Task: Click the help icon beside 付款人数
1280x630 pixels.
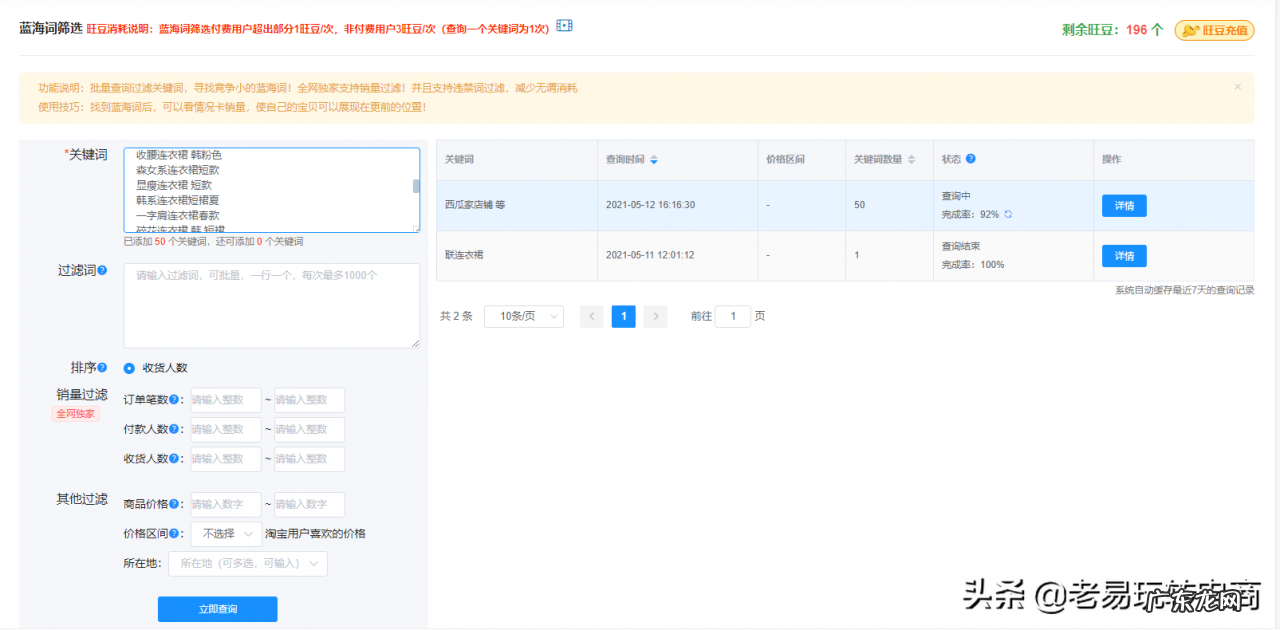Action: 173,429
